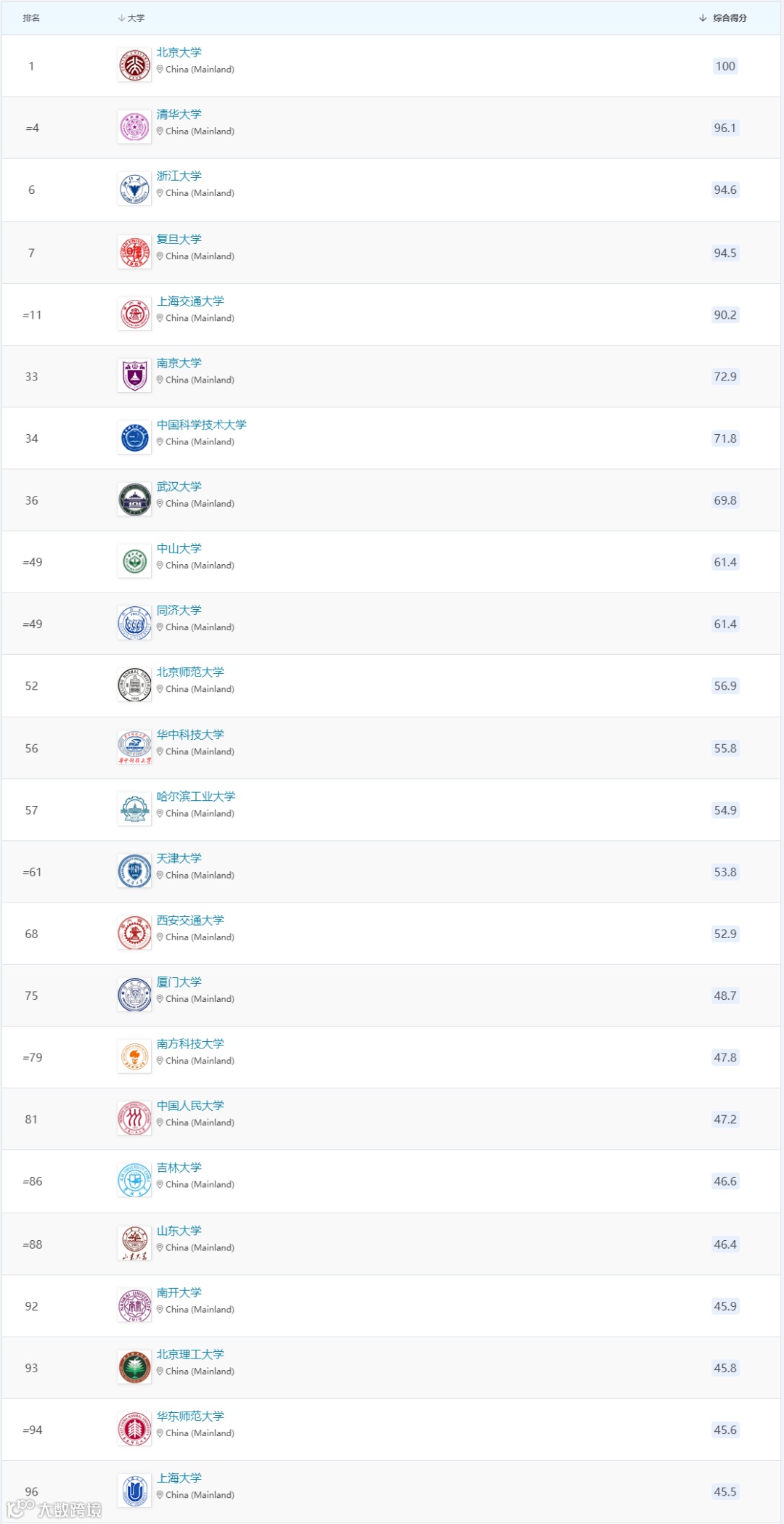Click the Zhejiang University (浙江大学) logo

click(x=134, y=190)
